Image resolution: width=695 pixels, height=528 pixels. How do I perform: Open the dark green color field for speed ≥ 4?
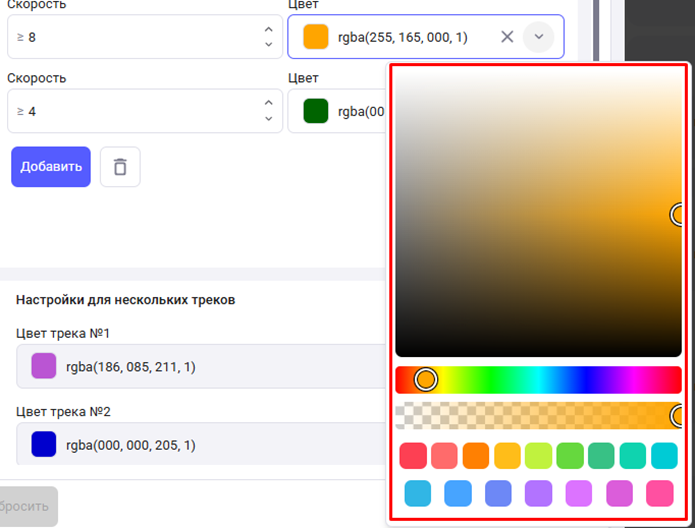click(340, 111)
